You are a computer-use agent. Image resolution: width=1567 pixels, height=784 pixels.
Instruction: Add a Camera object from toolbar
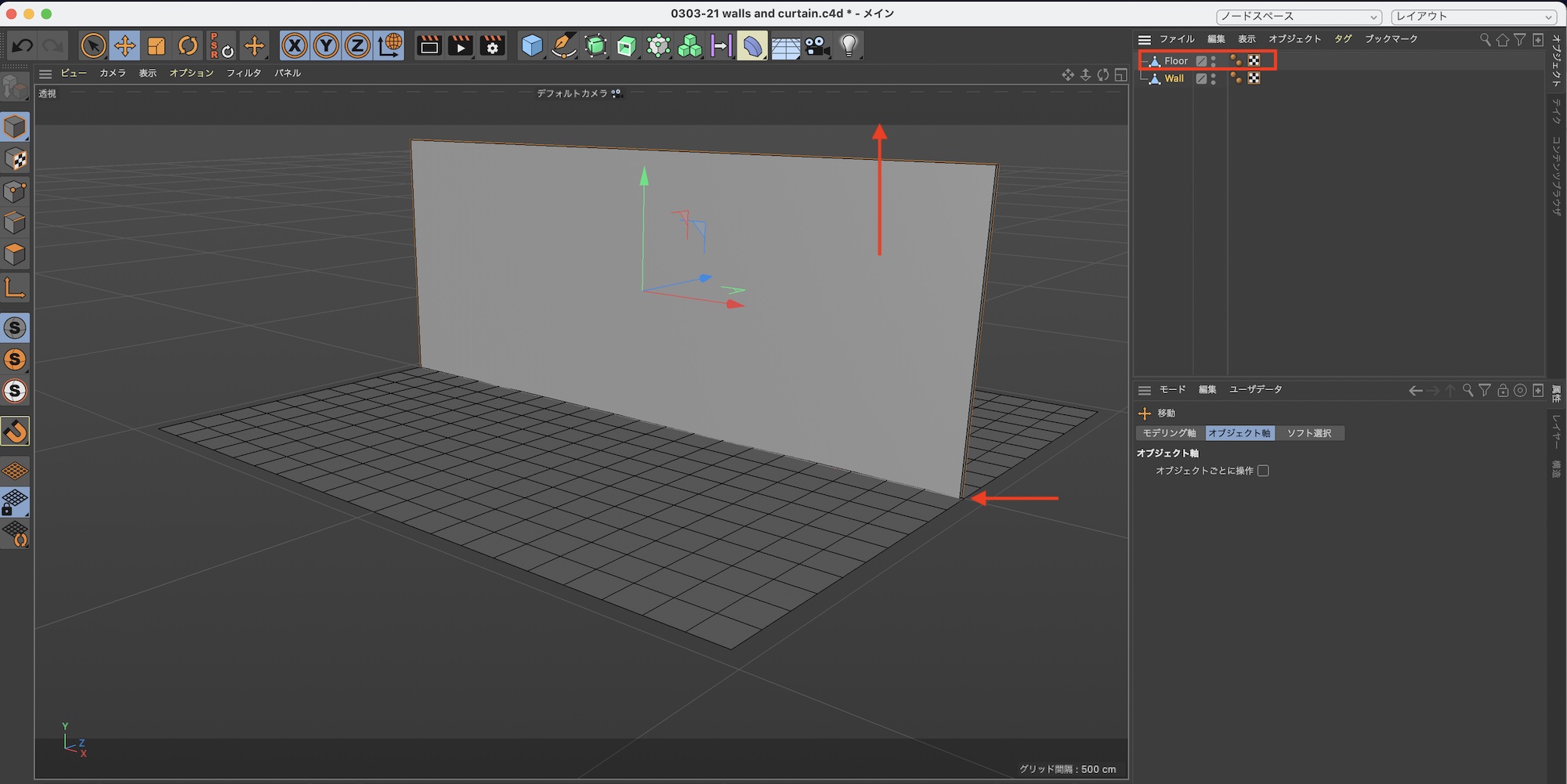(x=817, y=46)
